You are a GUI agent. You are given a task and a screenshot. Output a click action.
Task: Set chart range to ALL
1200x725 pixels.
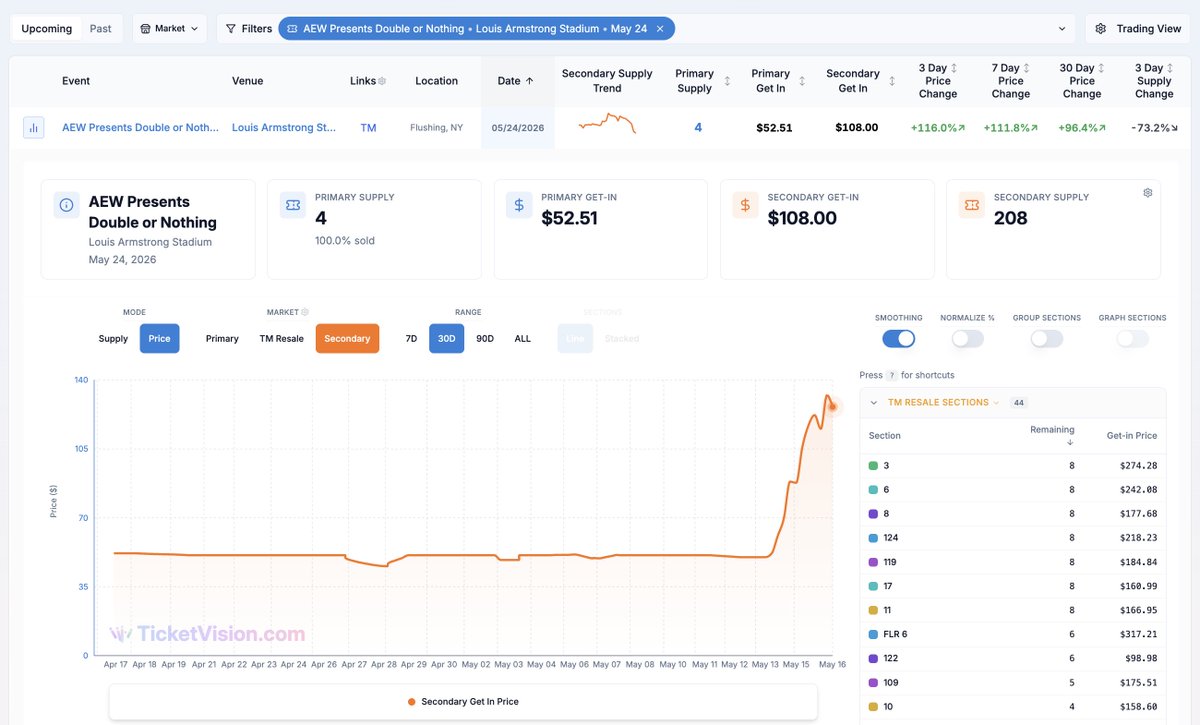tap(523, 339)
